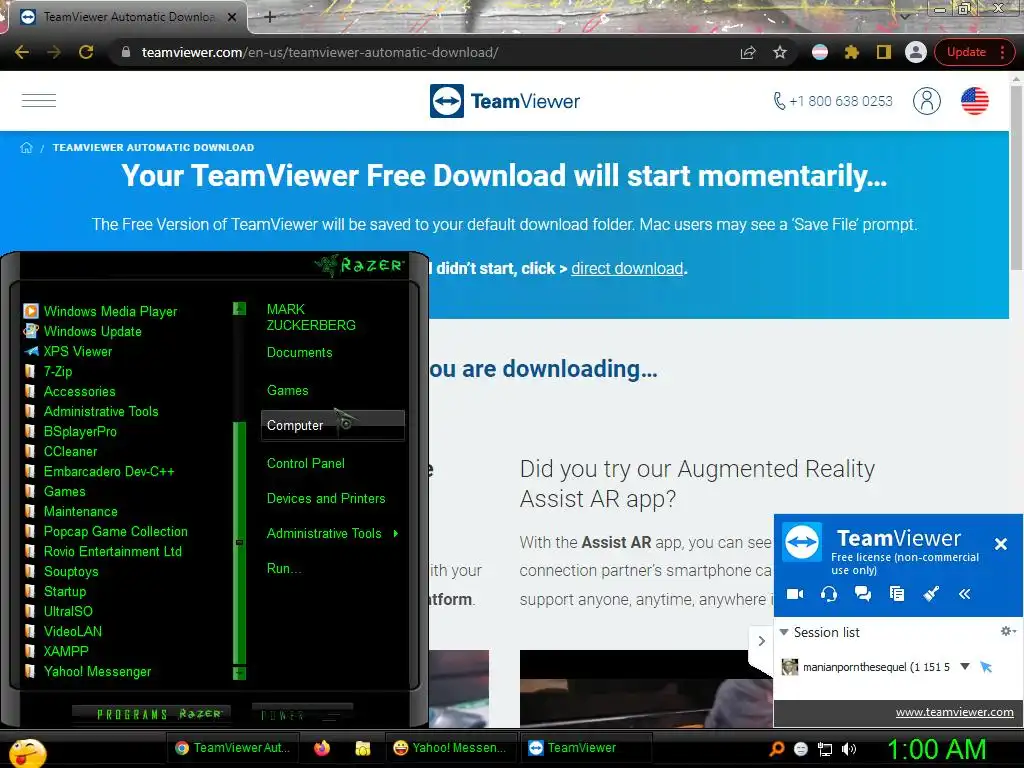Open the hamburger menu on TeamViewer site
1024x768 pixels.
click(x=39, y=101)
